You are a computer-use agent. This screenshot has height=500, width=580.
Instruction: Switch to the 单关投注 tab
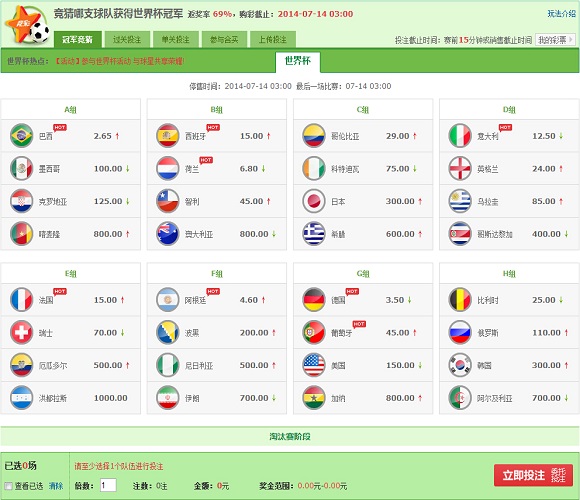[176, 40]
